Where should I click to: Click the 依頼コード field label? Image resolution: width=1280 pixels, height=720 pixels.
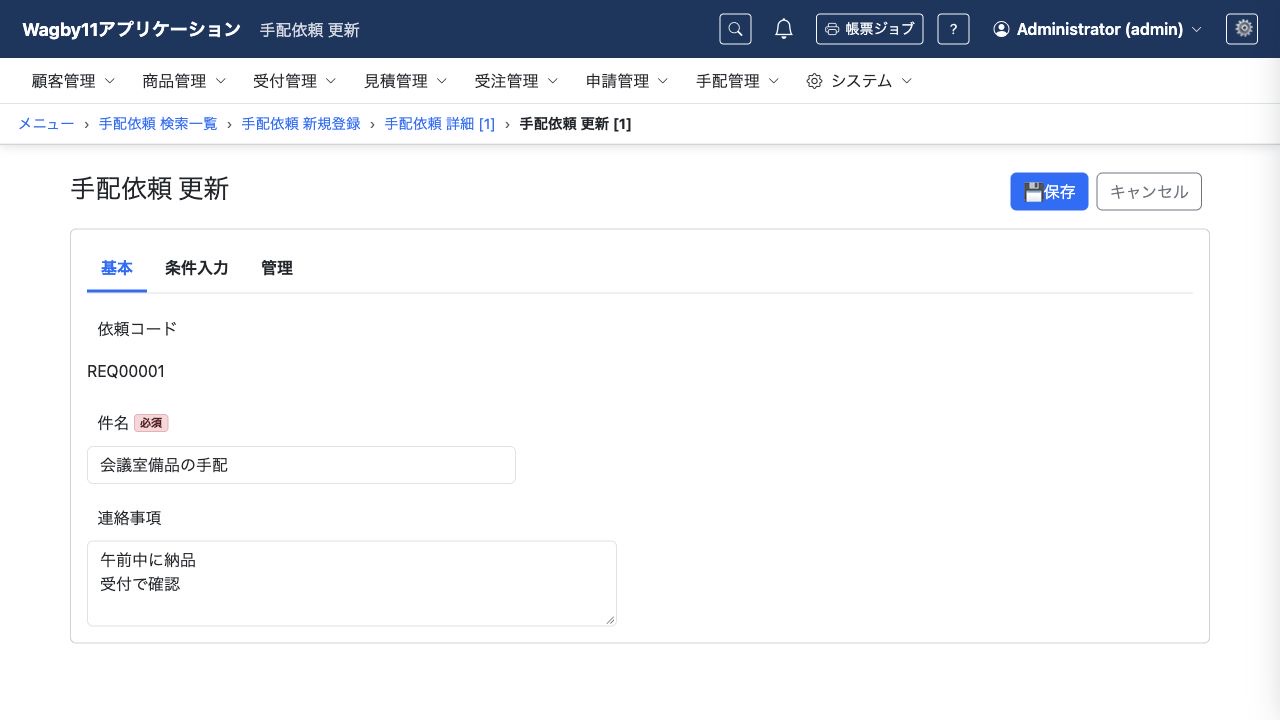(x=137, y=328)
